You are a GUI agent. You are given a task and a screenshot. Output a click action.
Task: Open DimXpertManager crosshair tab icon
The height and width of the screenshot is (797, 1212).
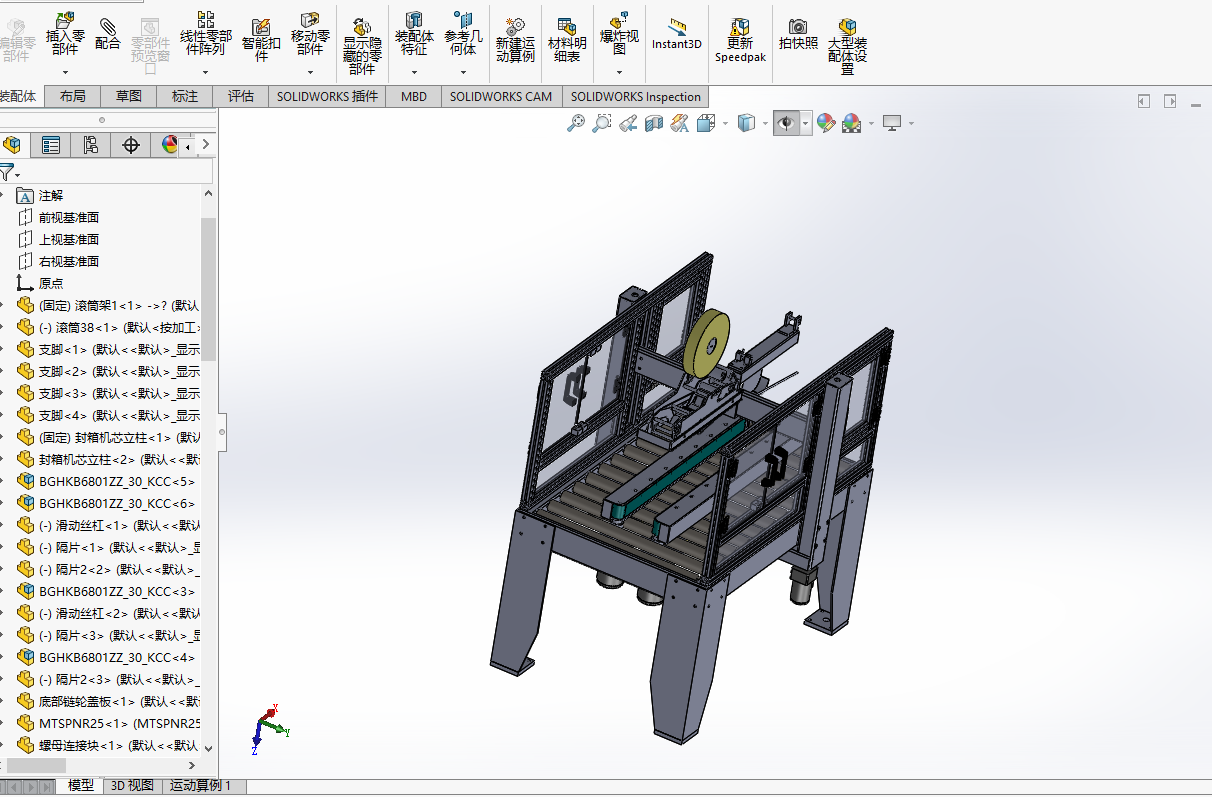click(130, 145)
